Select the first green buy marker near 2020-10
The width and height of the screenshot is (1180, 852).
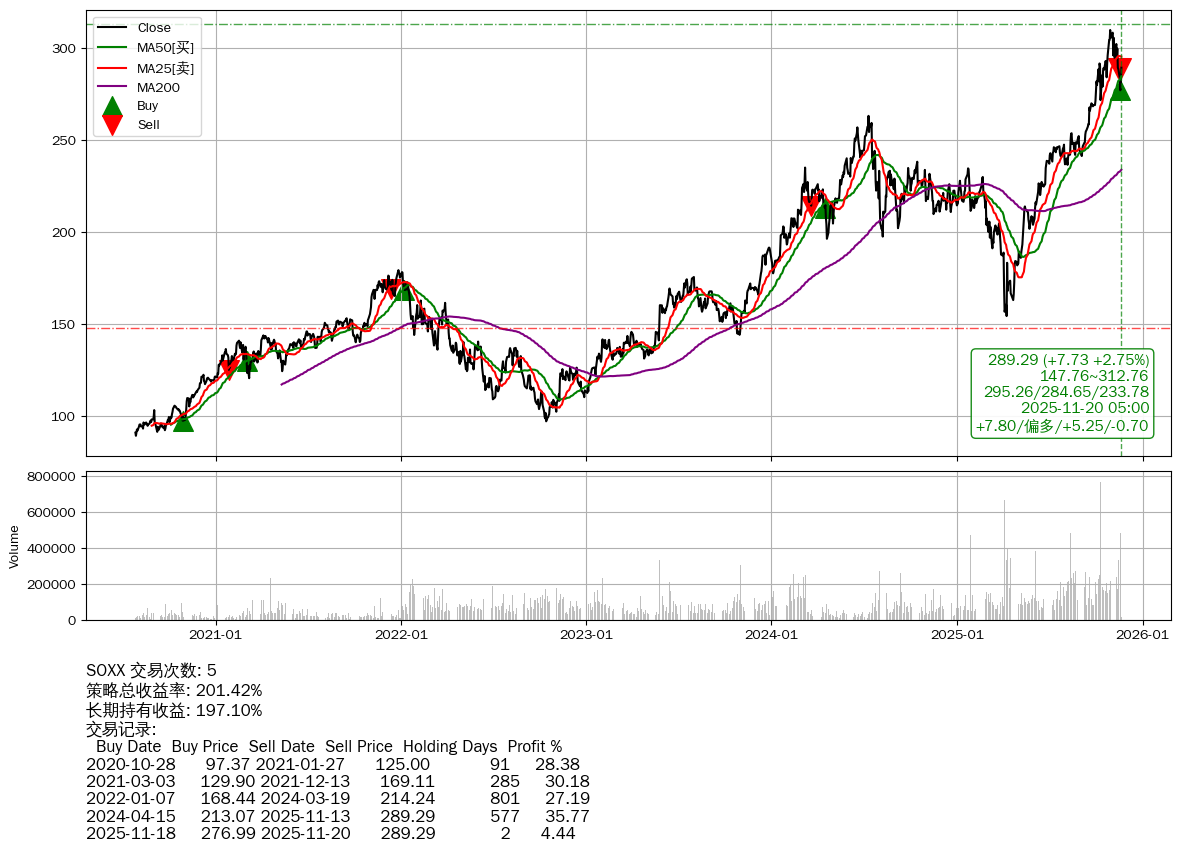[183, 422]
